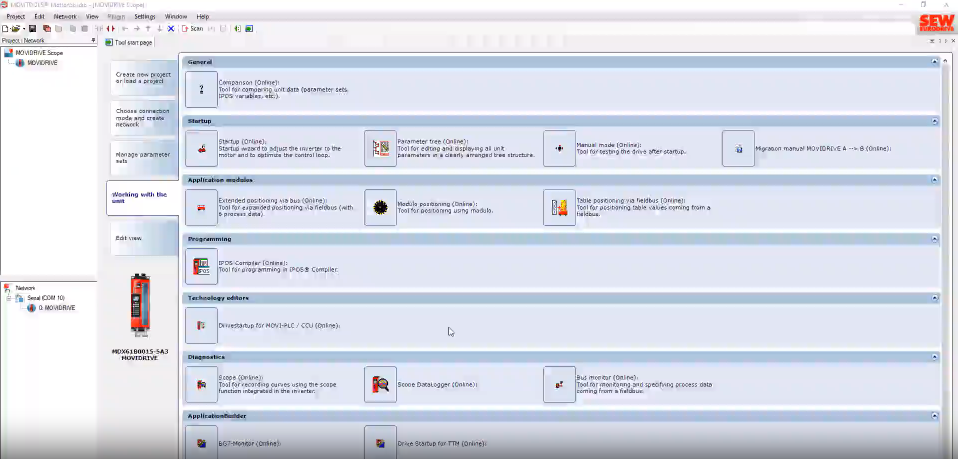
Task: Open Manual mode tool icon
Action: [559, 148]
